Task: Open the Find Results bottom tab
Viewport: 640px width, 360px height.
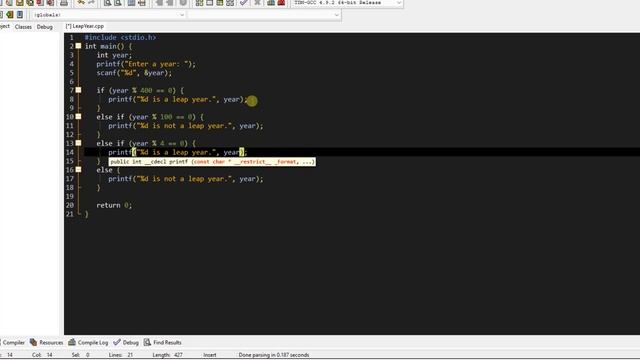Action: [167, 342]
